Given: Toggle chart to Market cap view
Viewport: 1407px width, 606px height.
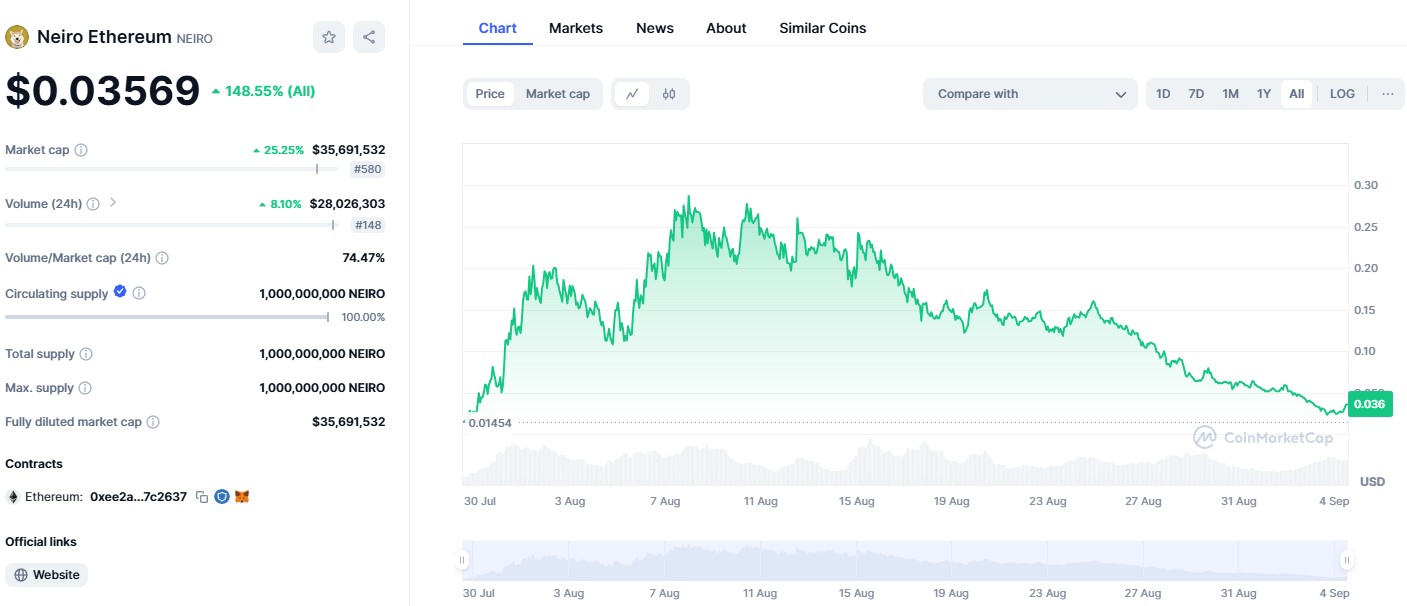Looking at the screenshot, I should [557, 94].
